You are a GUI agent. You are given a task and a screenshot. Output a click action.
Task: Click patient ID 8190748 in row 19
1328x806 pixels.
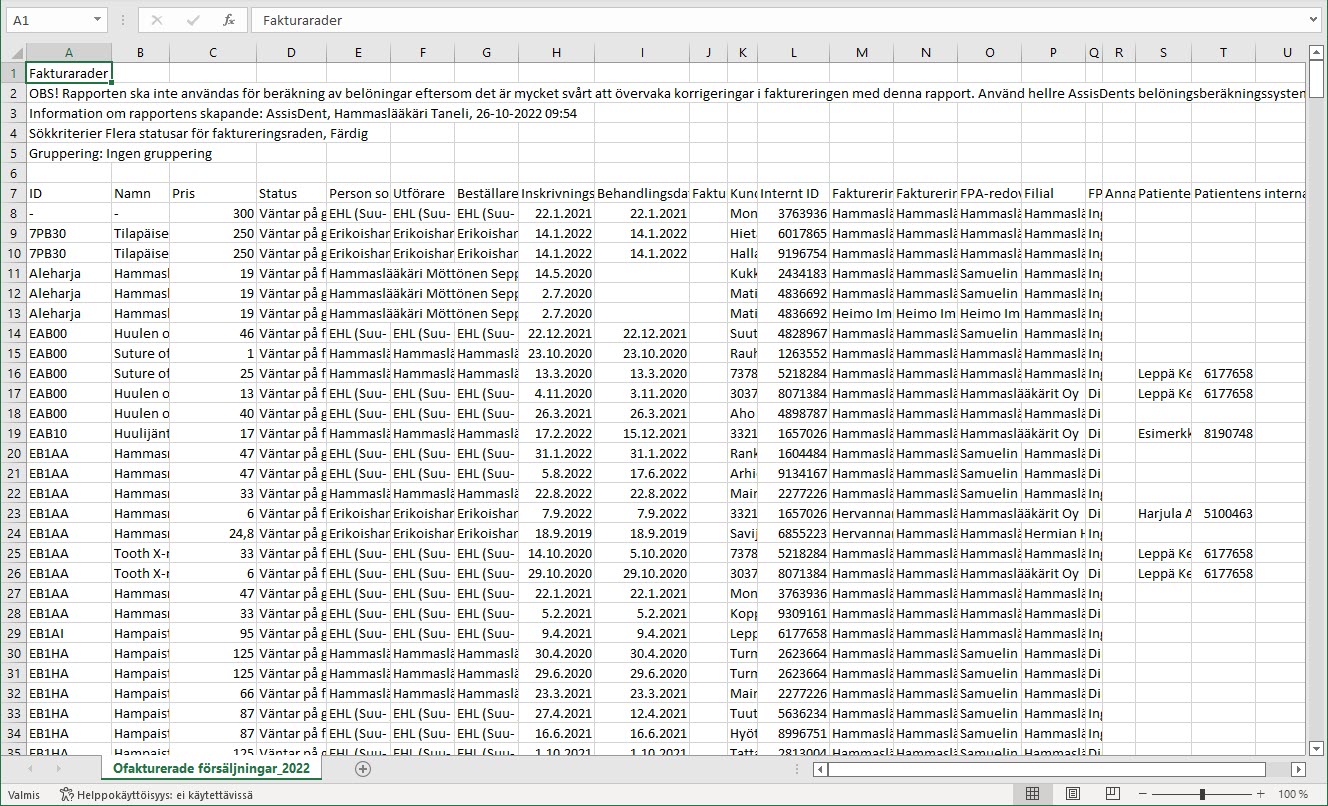click(x=1224, y=433)
